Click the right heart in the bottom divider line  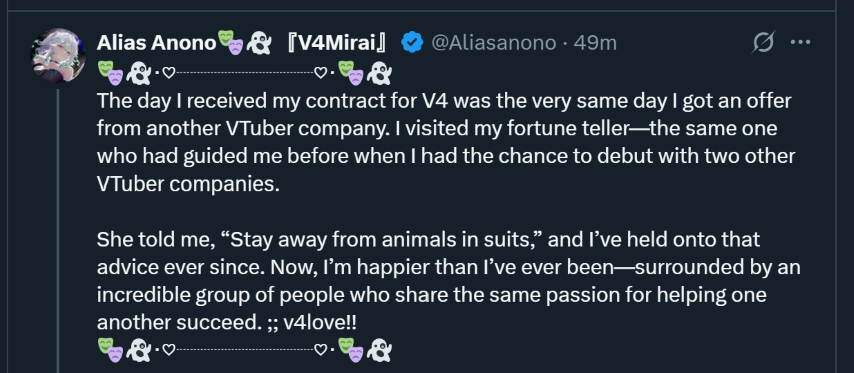(322, 350)
